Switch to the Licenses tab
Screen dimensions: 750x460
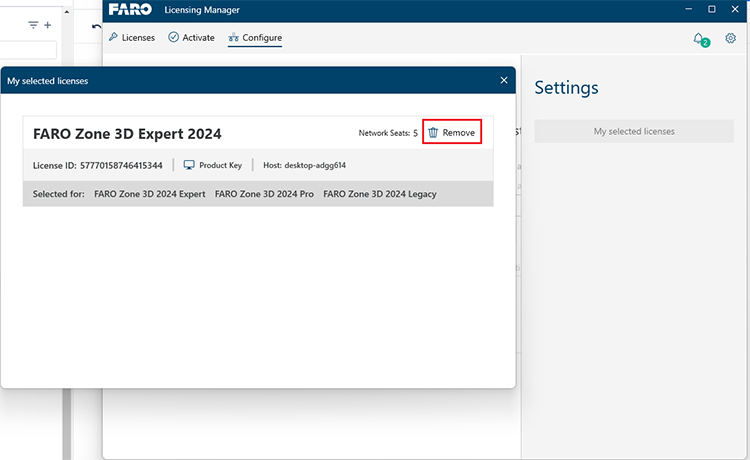(x=137, y=38)
